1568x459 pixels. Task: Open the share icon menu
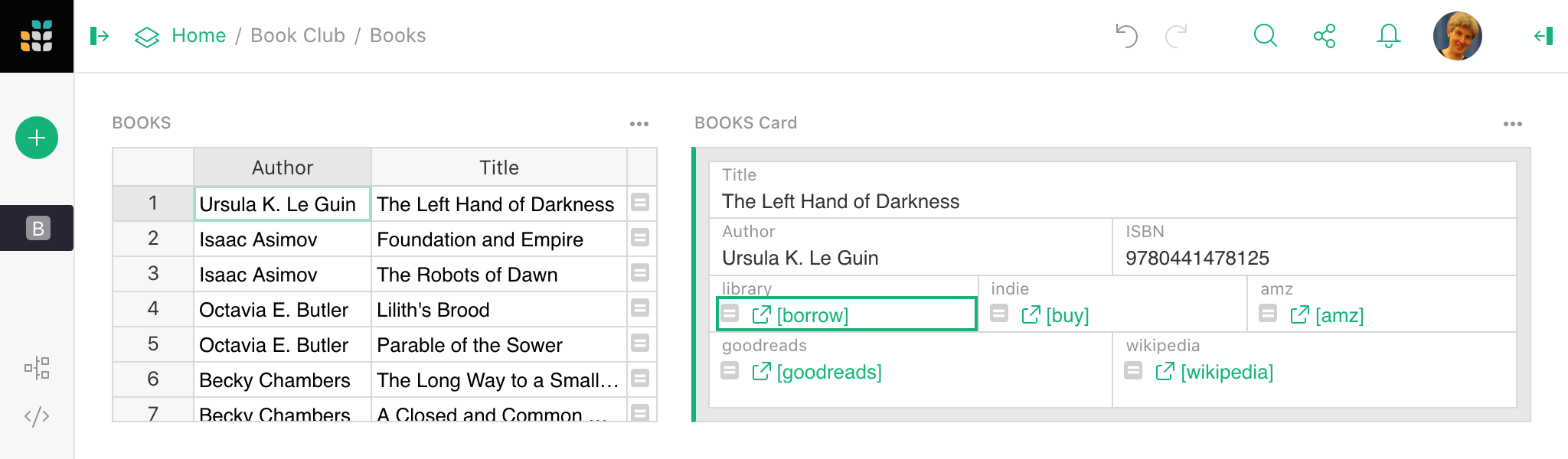pyautogui.click(x=1325, y=36)
